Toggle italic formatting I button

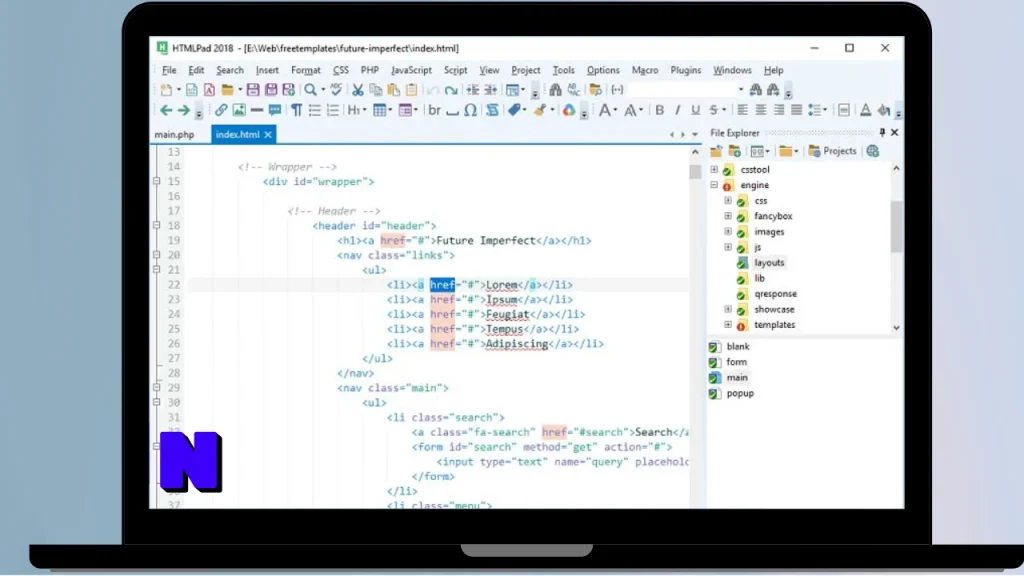[x=677, y=110]
